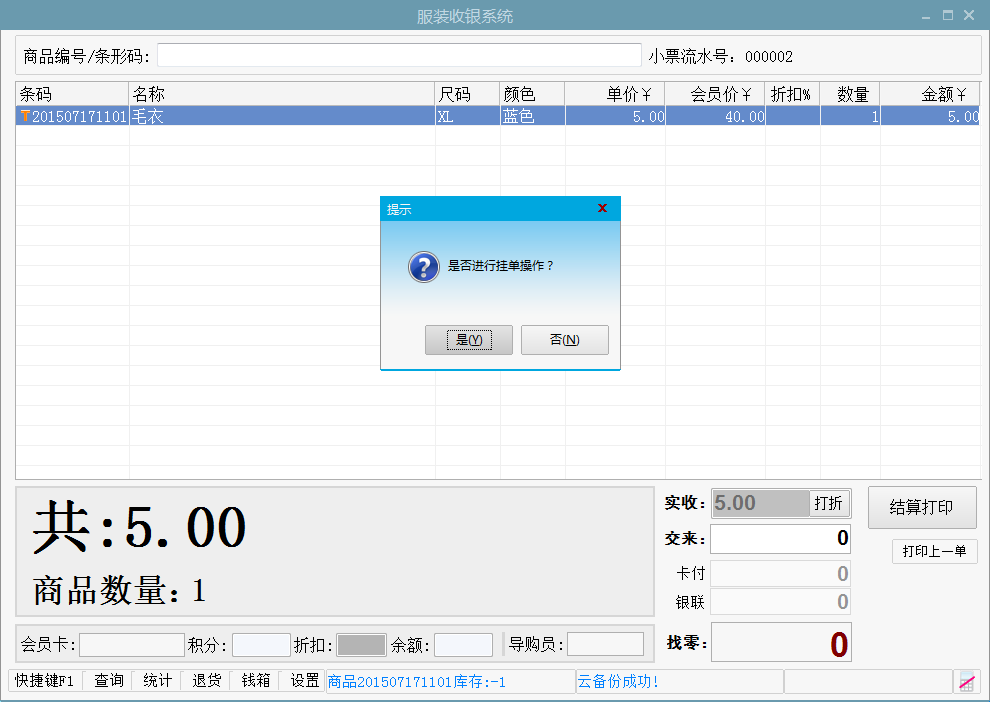The width and height of the screenshot is (990, 702).
Task: Click the 导购员 input field
Action: point(605,645)
